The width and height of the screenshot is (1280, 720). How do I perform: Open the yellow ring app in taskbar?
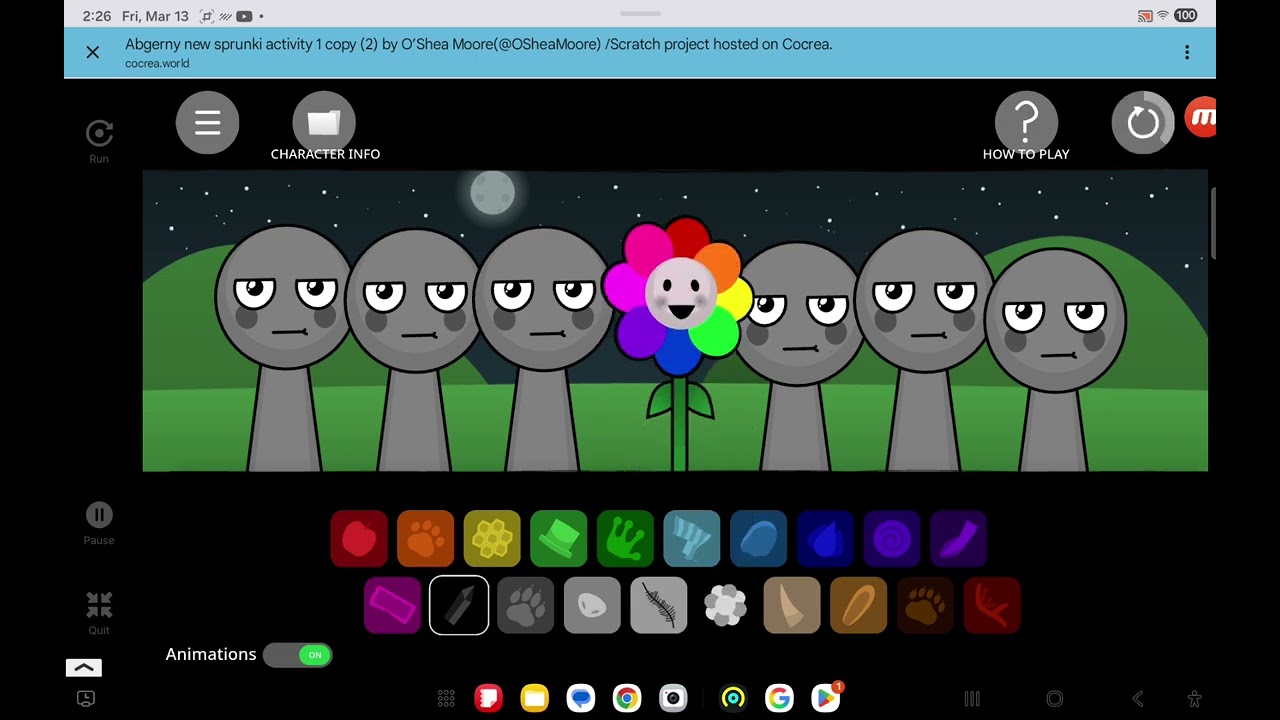pyautogui.click(x=733, y=698)
